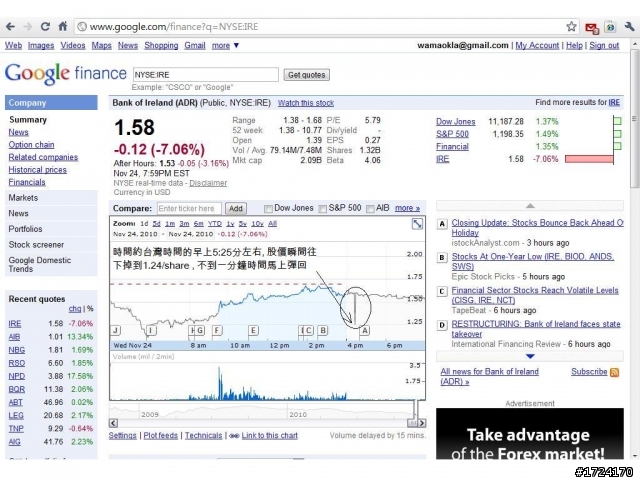Image resolution: width=640 pixels, height=480 pixels.
Task: Go back with browser back arrow
Action: pyautogui.click(x=10, y=27)
